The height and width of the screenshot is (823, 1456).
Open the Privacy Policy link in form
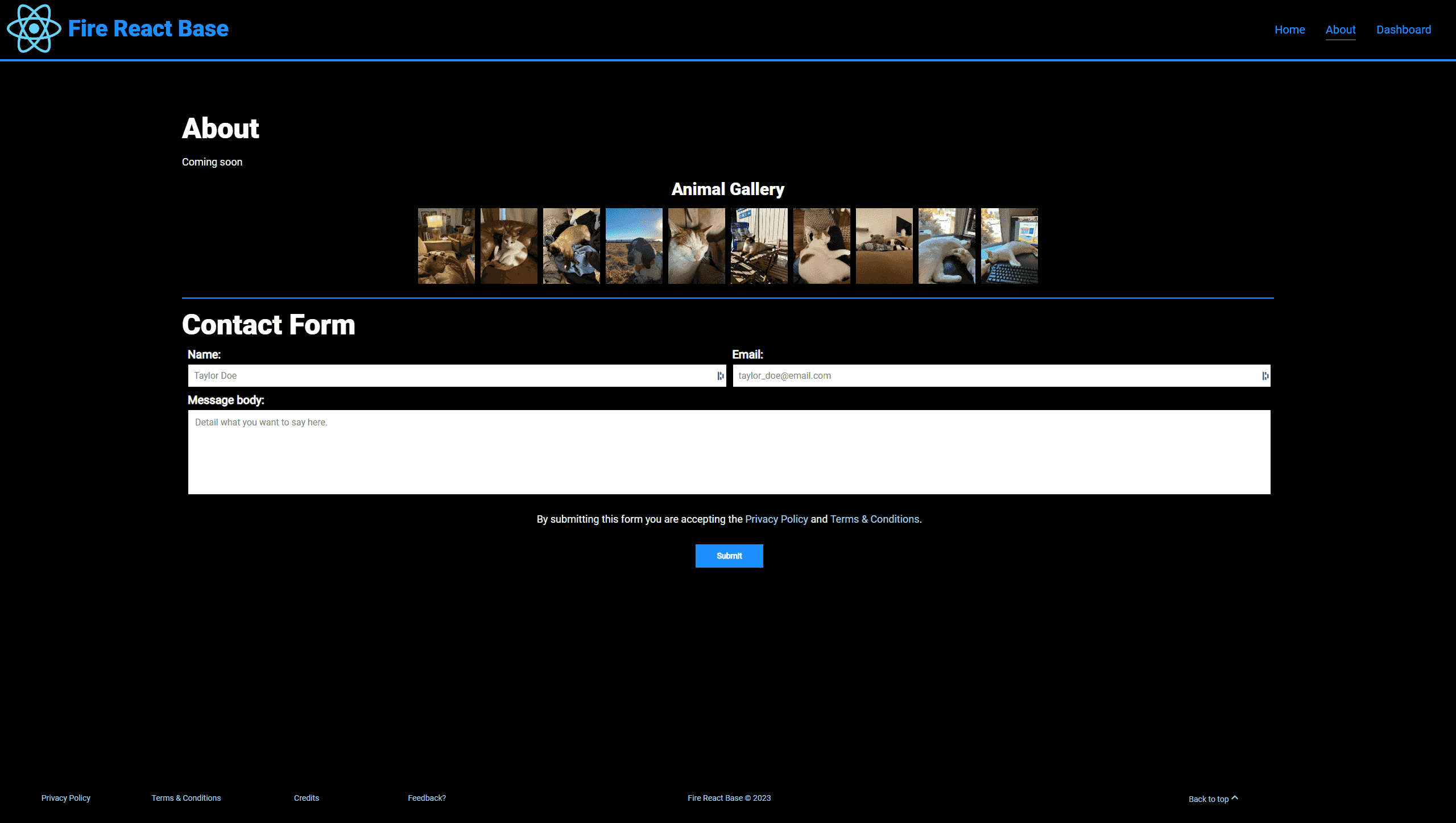(x=776, y=519)
